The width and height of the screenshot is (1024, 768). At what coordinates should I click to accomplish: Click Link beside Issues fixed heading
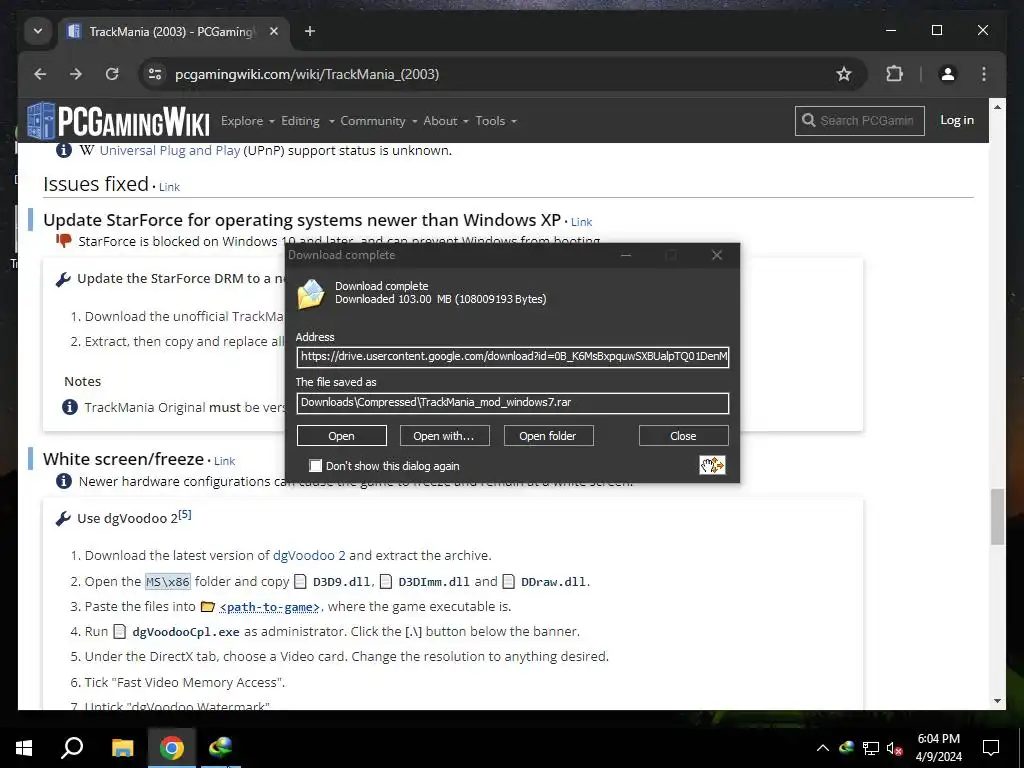click(169, 187)
